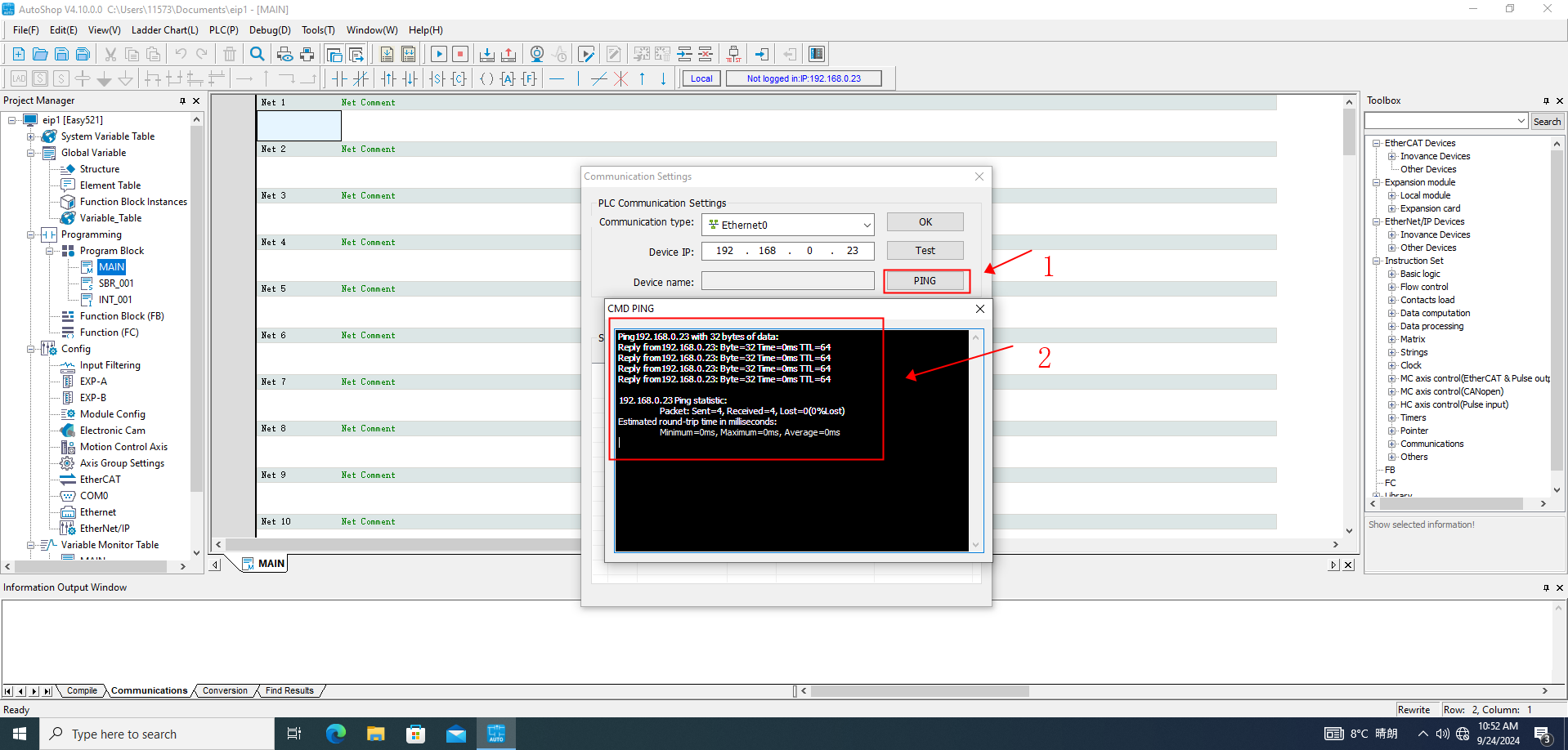Screen dimensions: 1568x750
Task: Expand the Basic logic instruction group
Action: (x=1391, y=274)
